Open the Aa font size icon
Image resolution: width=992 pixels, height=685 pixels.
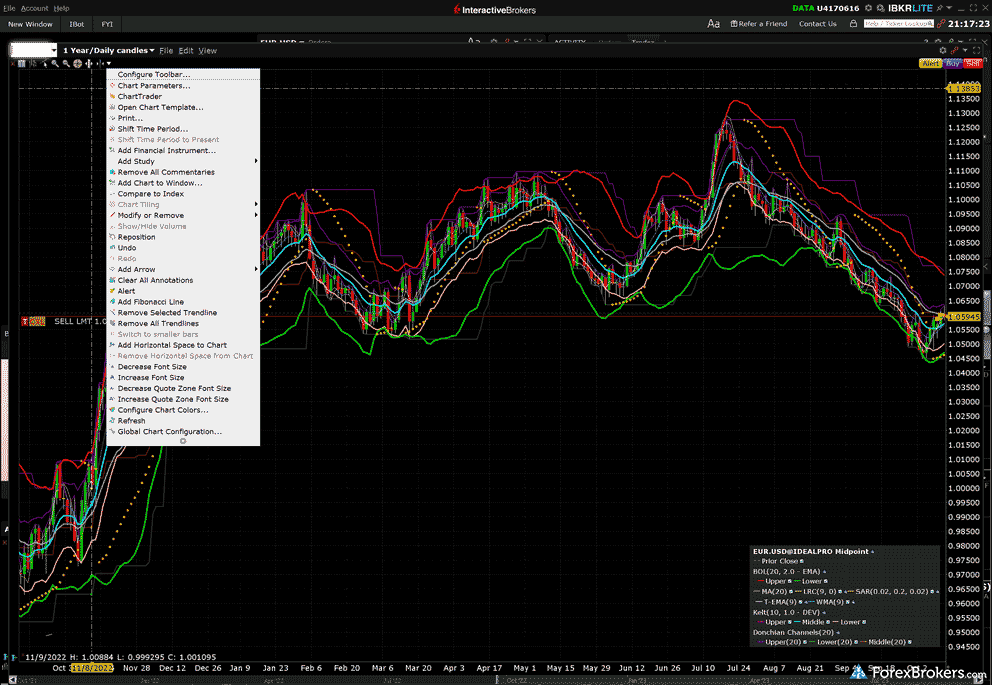click(x=713, y=23)
